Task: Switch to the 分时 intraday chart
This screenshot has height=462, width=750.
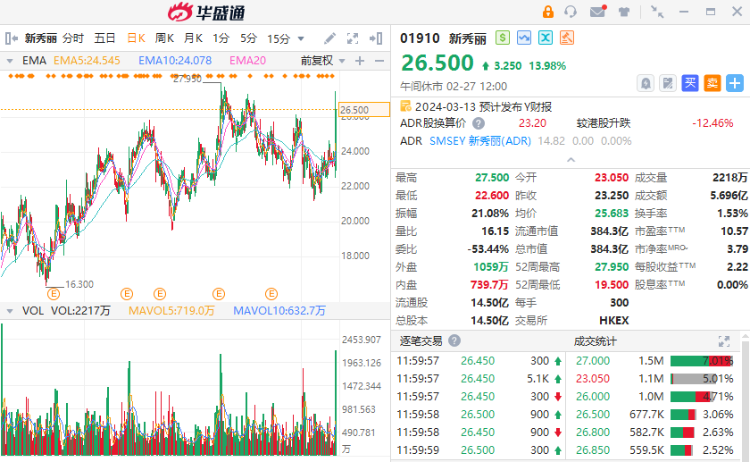Action: click(x=73, y=38)
